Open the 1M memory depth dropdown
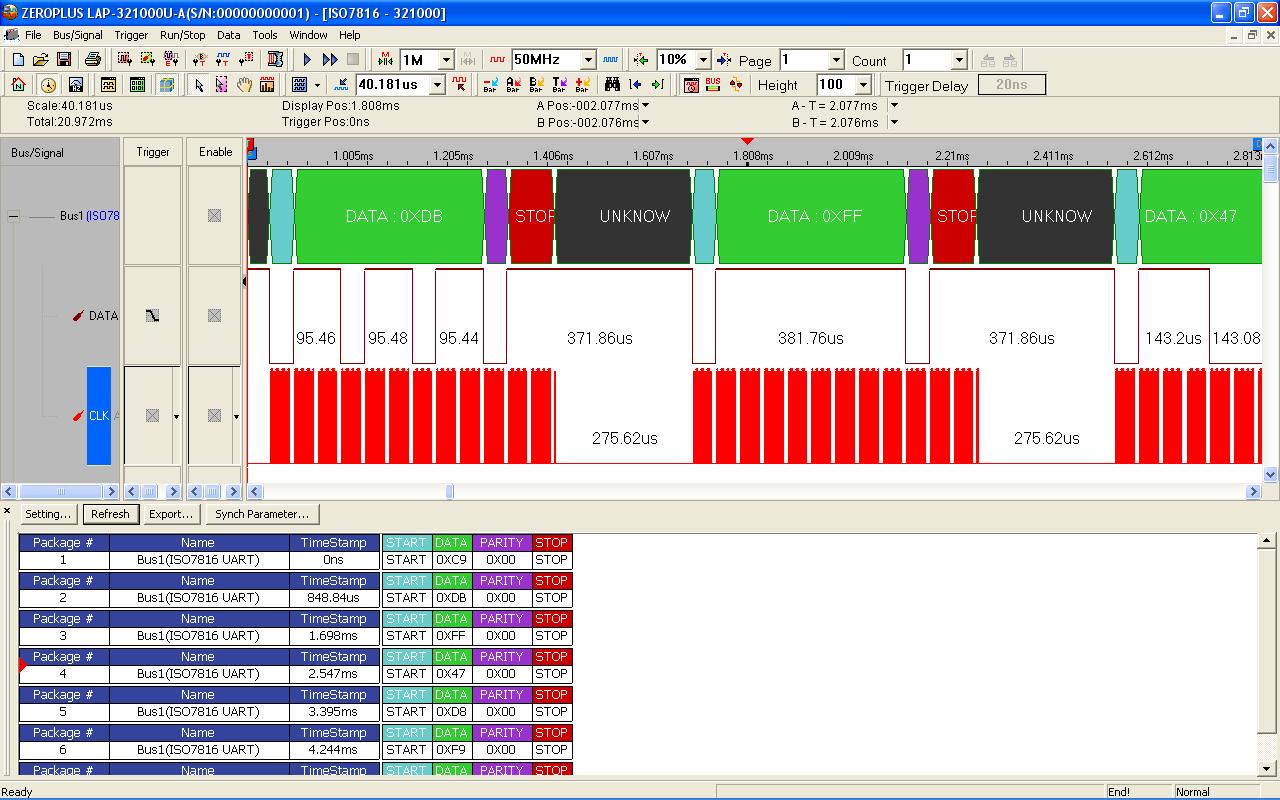The width and height of the screenshot is (1280, 800). pyautogui.click(x=446, y=60)
